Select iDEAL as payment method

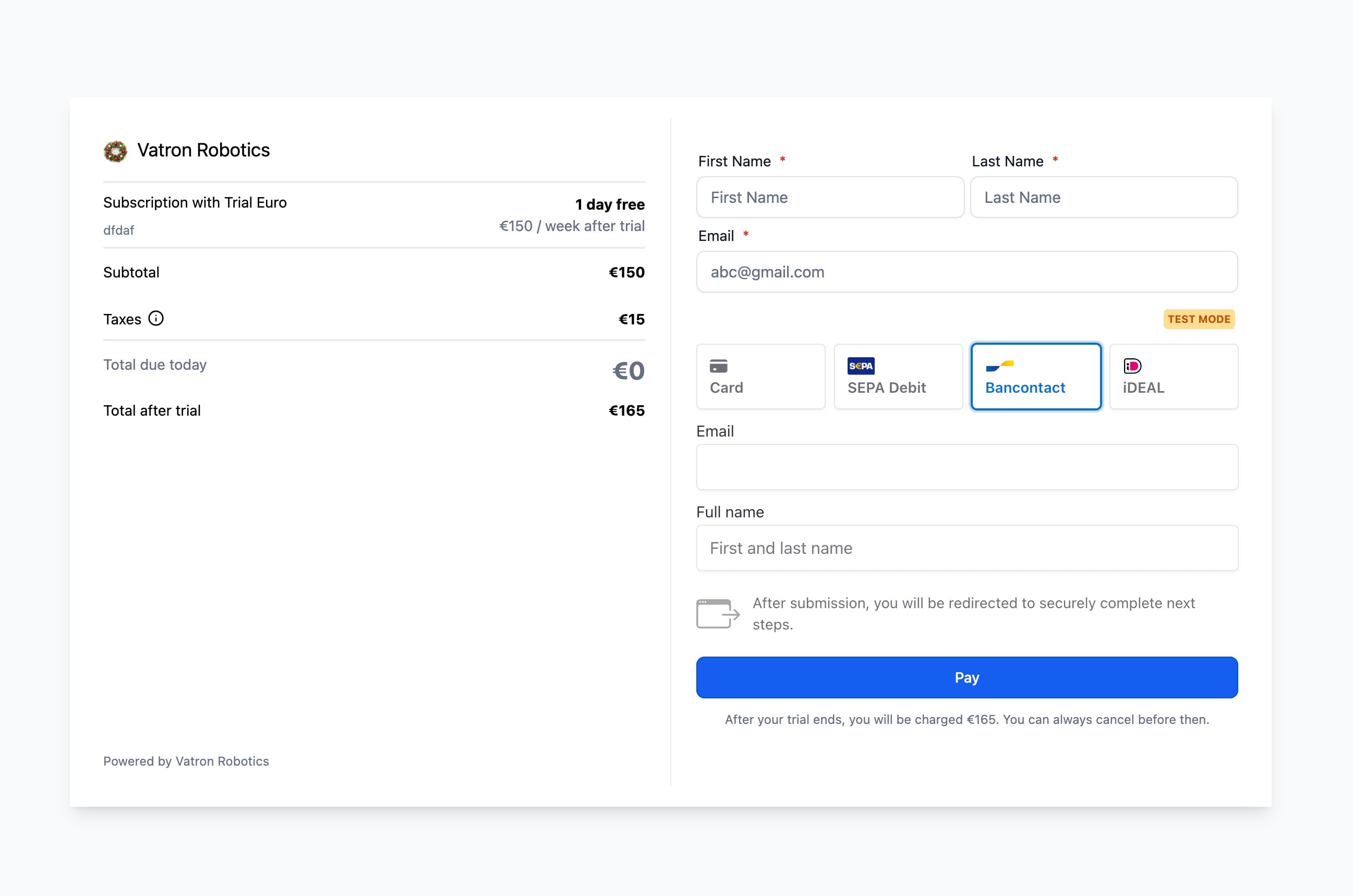[x=1174, y=377]
